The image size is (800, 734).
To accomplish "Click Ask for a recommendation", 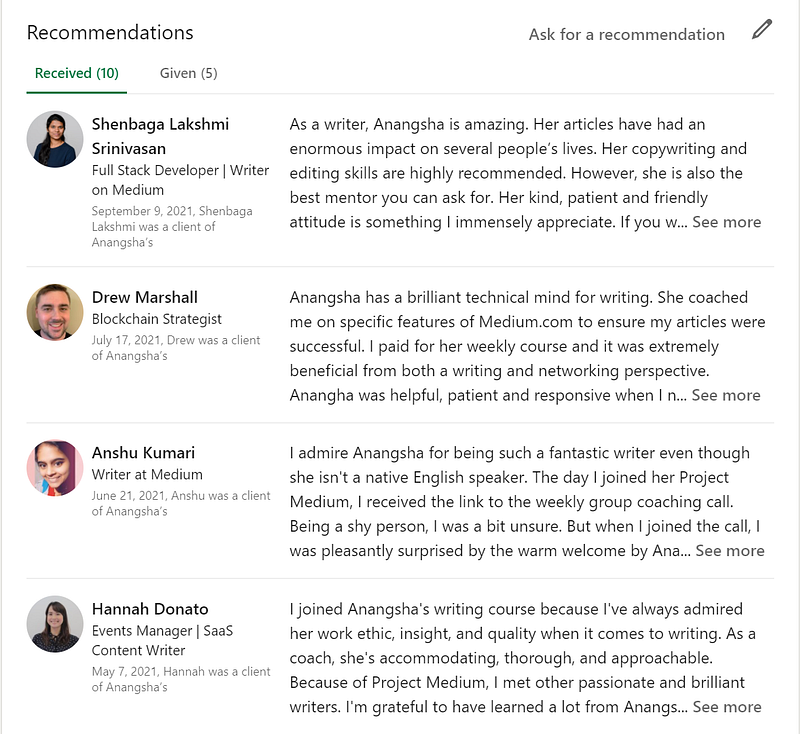I will (627, 34).
